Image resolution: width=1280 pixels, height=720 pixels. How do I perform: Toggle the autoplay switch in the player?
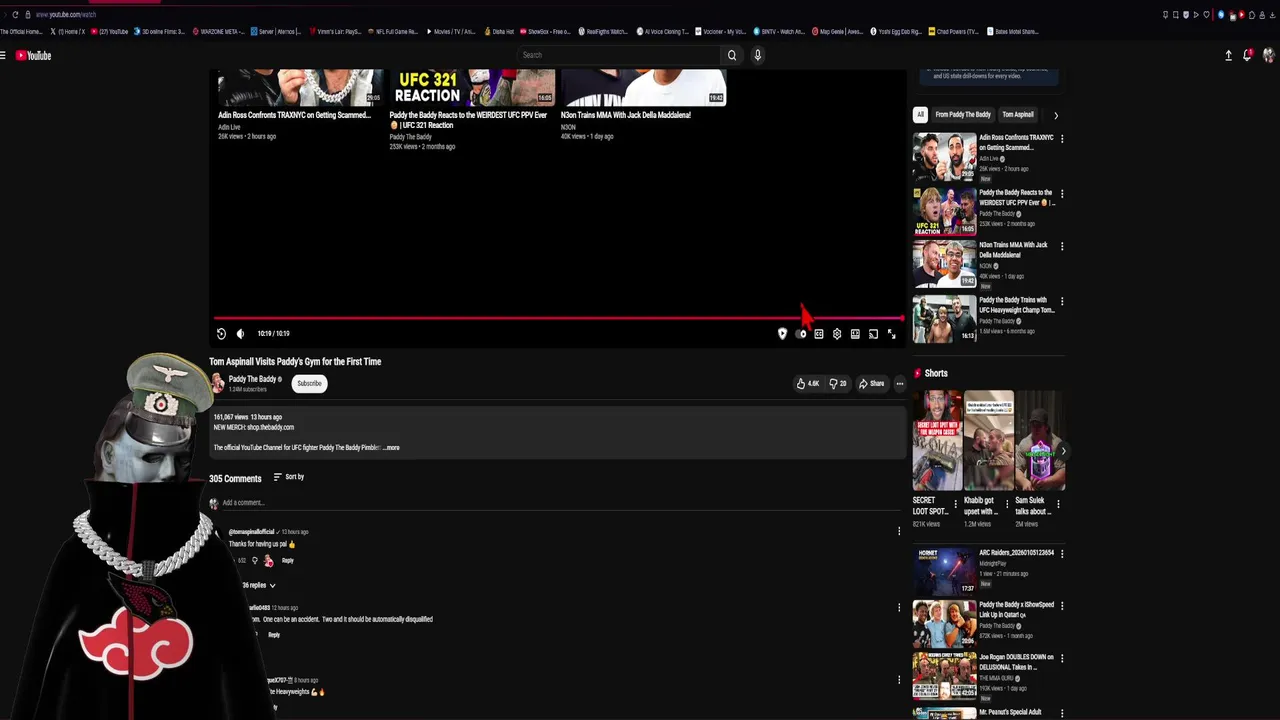tap(801, 334)
